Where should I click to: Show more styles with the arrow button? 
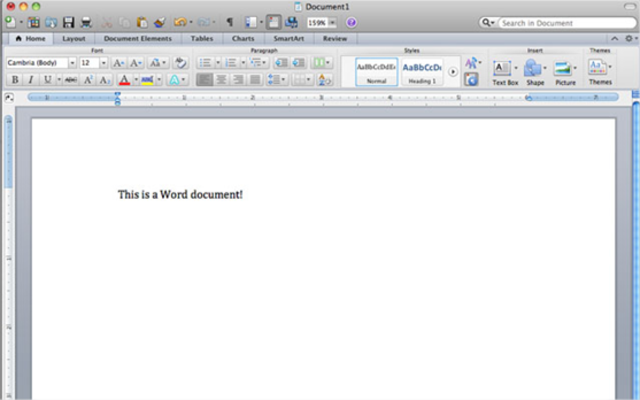pos(453,72)
